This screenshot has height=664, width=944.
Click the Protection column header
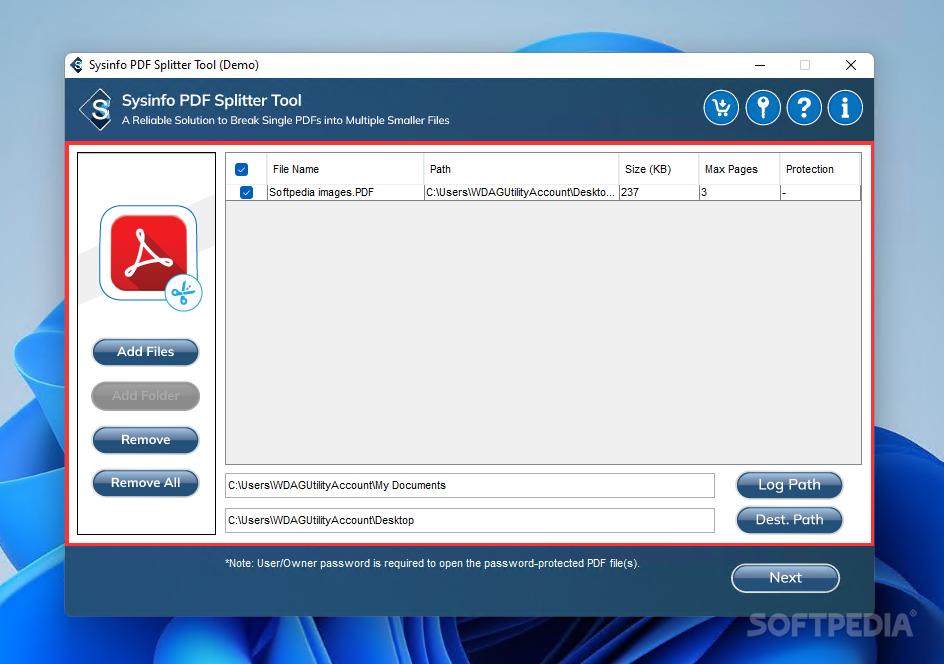pos(820,169)
